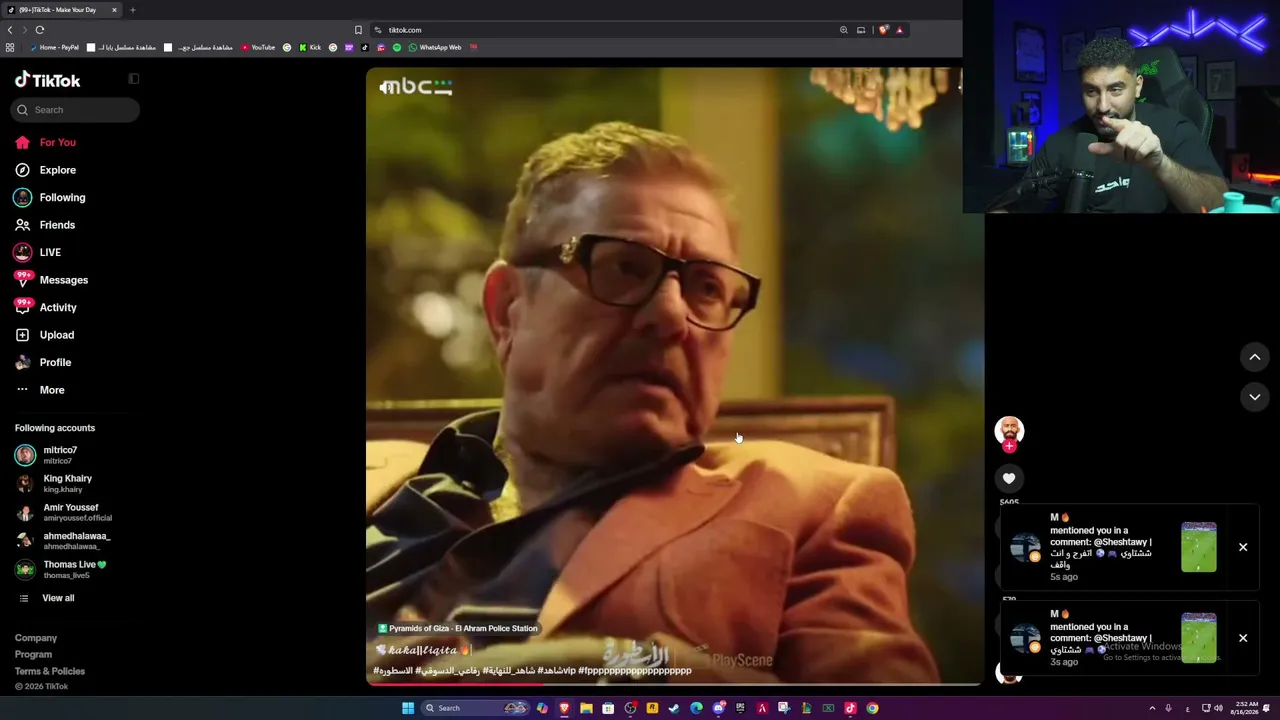Screen dimensions: 1280x720
Task: Open the Kick bookmark
Action: tap(310, 47)
